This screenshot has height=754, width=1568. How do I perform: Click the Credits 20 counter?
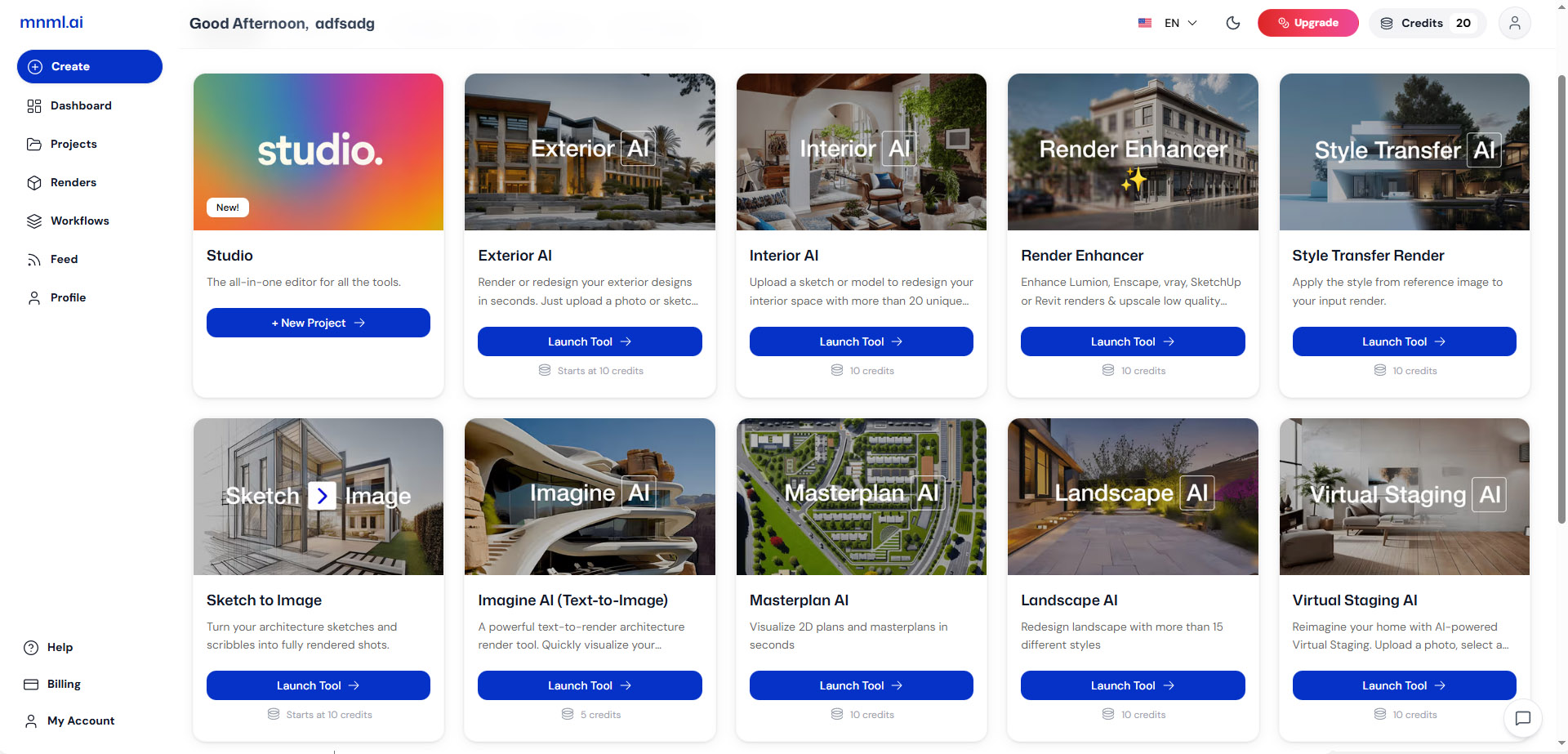(x=1427, y=23)
